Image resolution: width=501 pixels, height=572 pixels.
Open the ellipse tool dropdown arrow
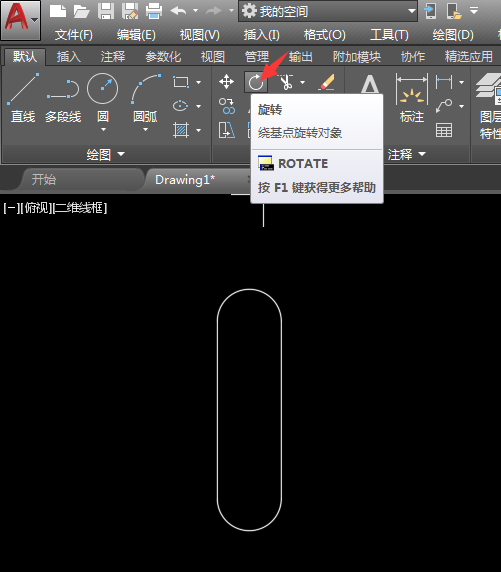tap(199, 107)
